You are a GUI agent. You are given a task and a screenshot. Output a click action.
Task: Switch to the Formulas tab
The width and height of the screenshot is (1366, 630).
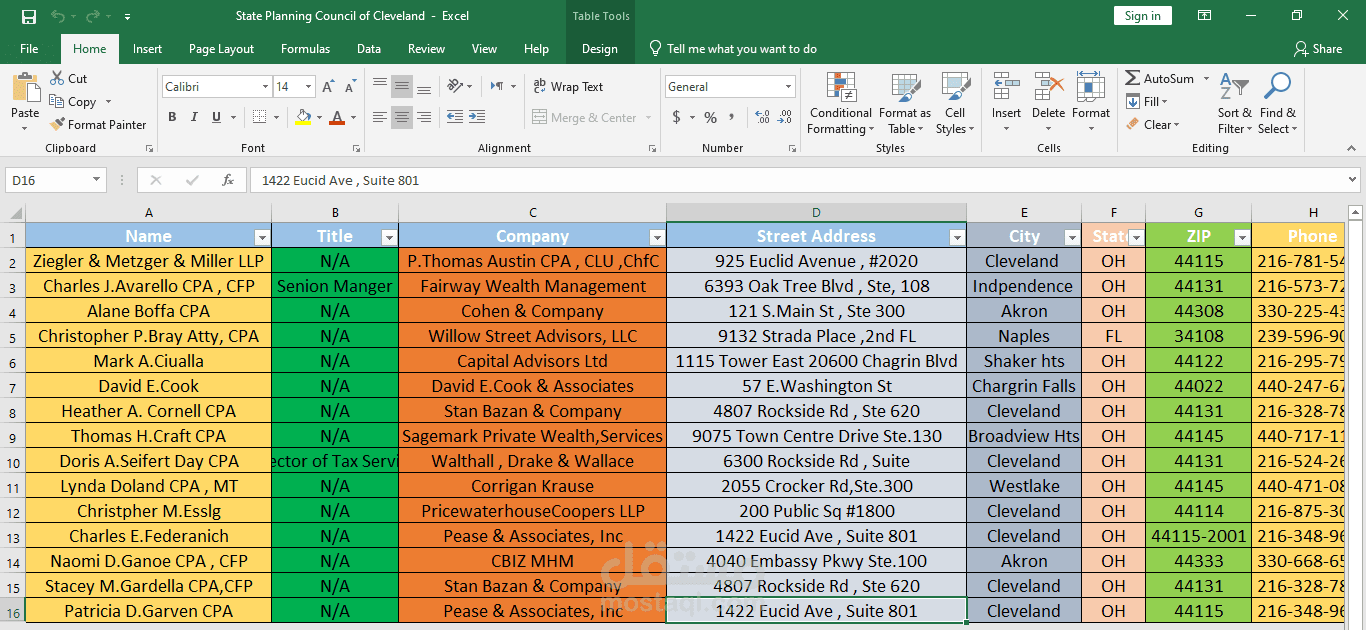[x=305, y=49]
